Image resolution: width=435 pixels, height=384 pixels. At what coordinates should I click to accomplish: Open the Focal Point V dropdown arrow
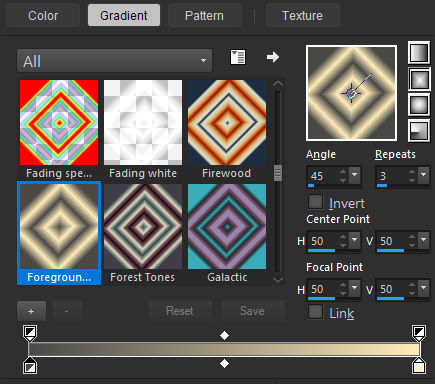click(424, 288)
